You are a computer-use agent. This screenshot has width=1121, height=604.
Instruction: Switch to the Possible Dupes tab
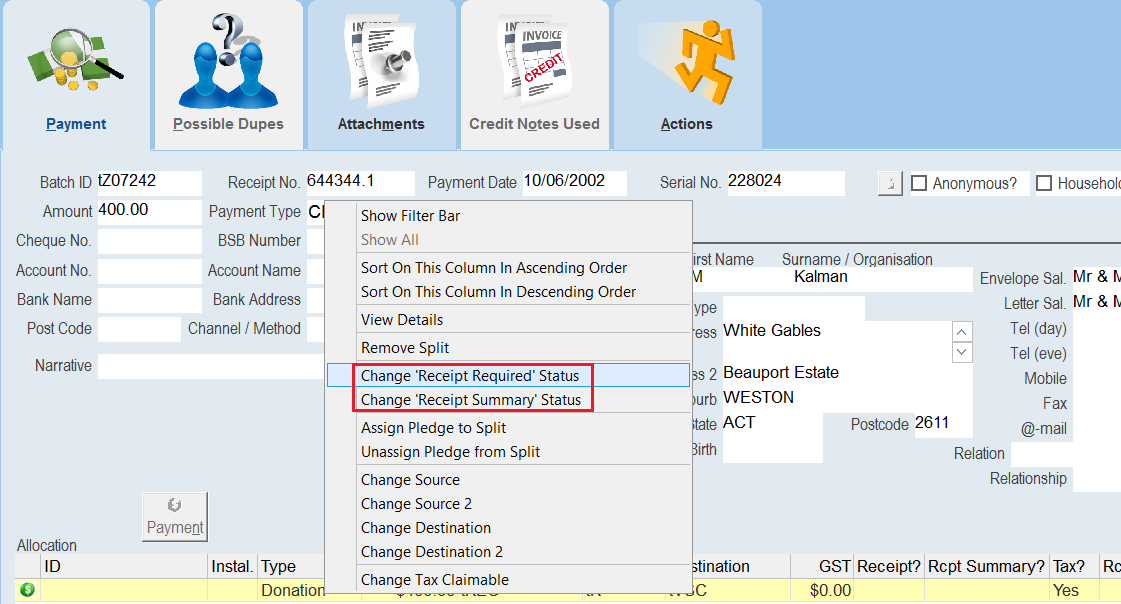click(228, 75)
